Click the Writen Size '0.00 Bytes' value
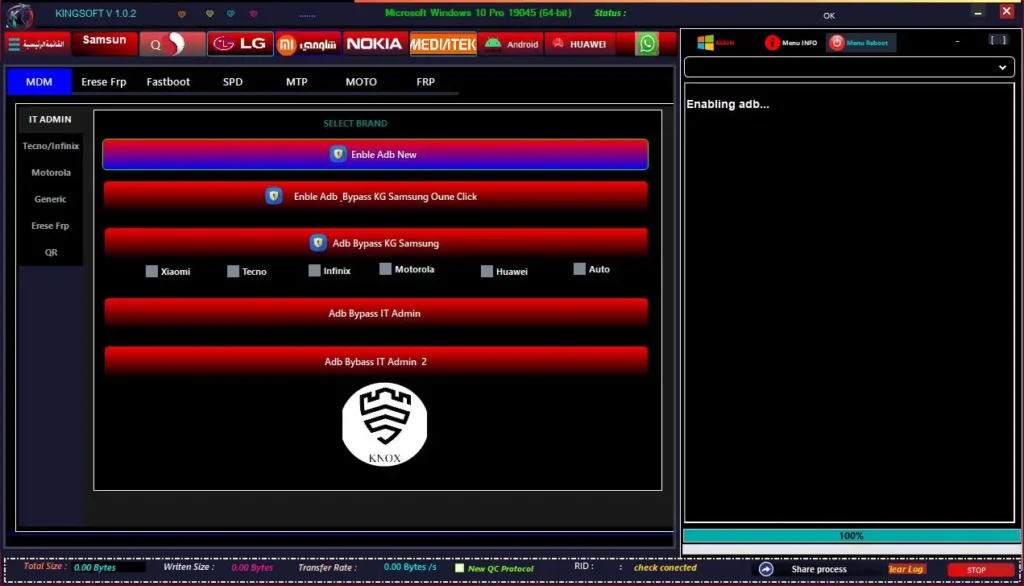1024x586 pixels. [252, 568]
